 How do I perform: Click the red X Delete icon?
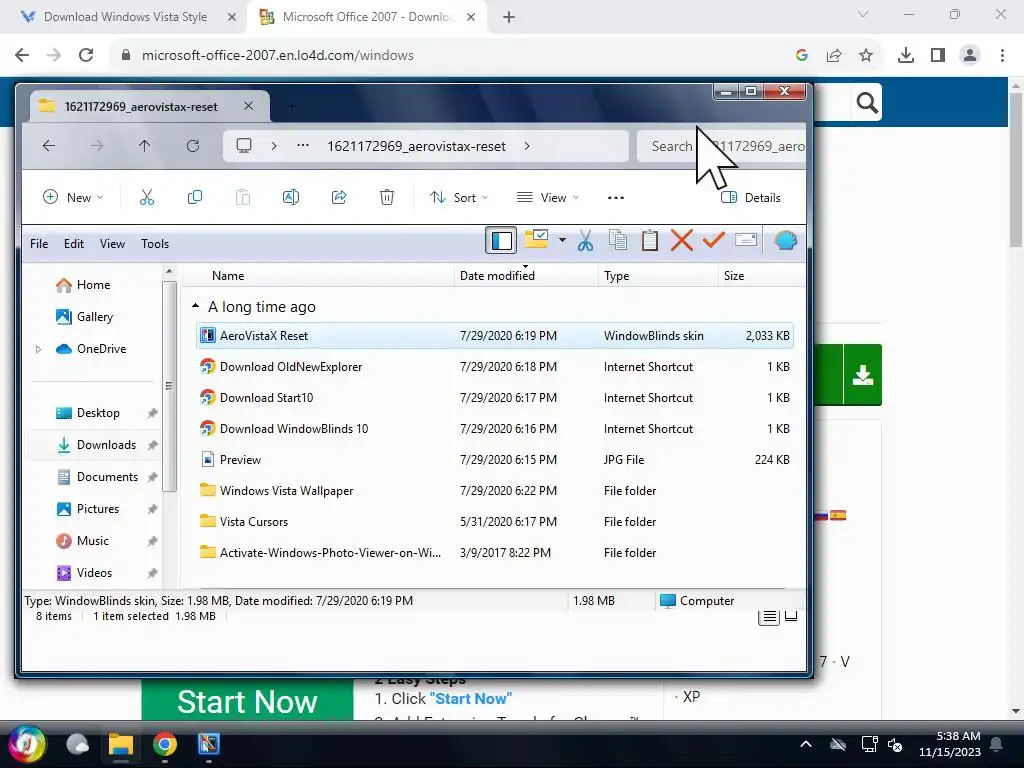pos(682,241)
